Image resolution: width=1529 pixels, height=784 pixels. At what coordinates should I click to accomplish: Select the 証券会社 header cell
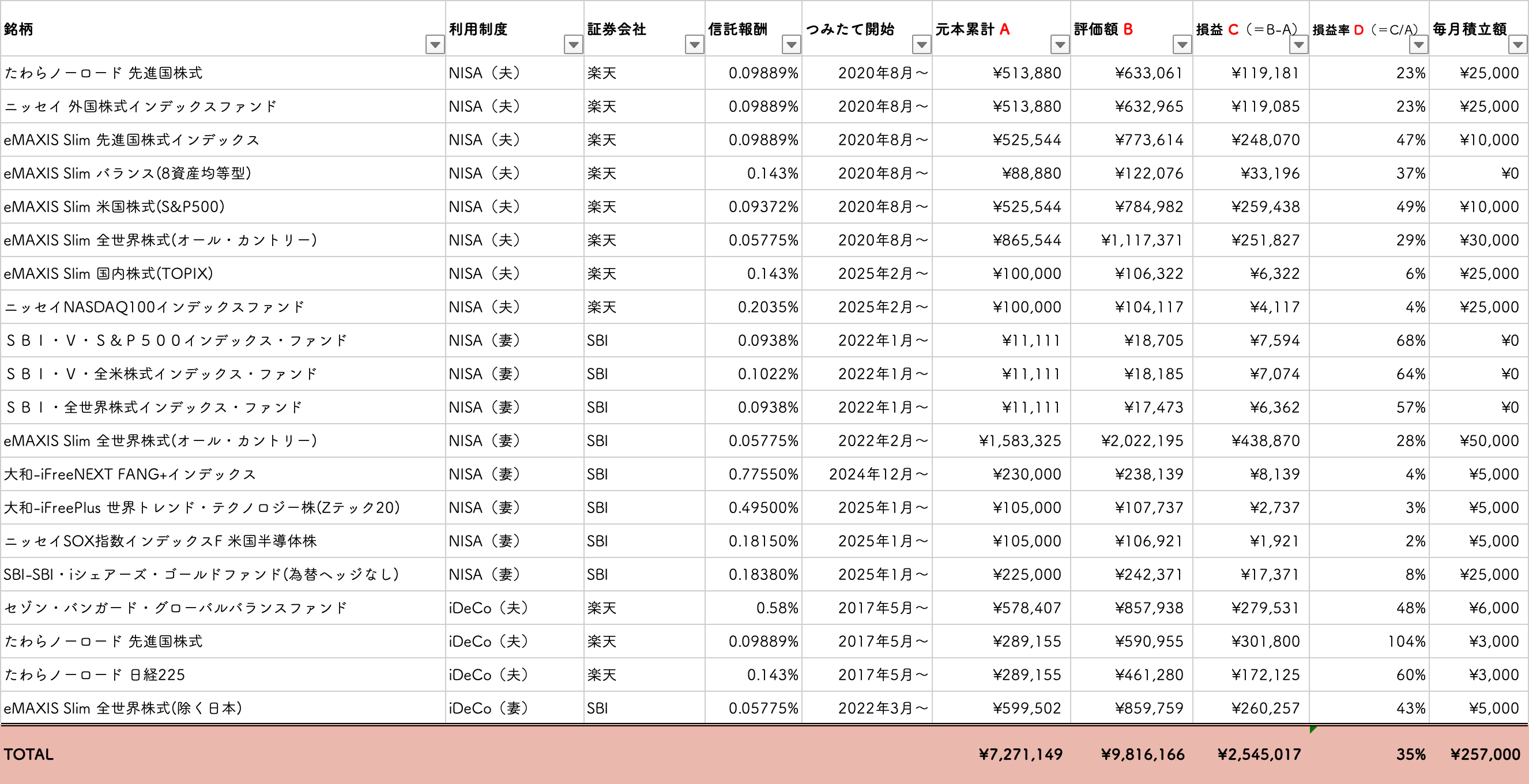click(x=645, y=28)
